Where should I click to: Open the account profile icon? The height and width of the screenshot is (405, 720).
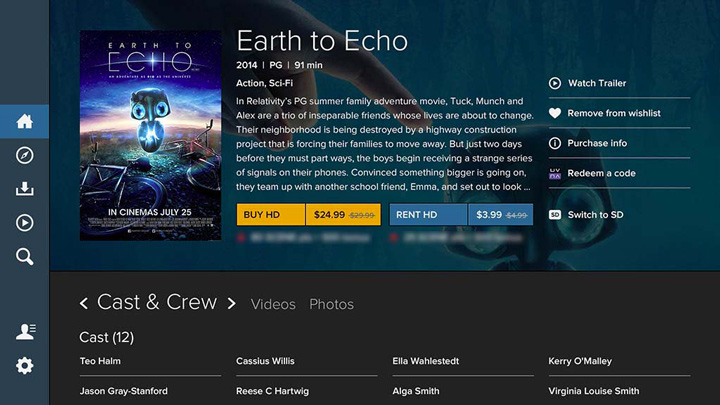click(x=25, y=332)
